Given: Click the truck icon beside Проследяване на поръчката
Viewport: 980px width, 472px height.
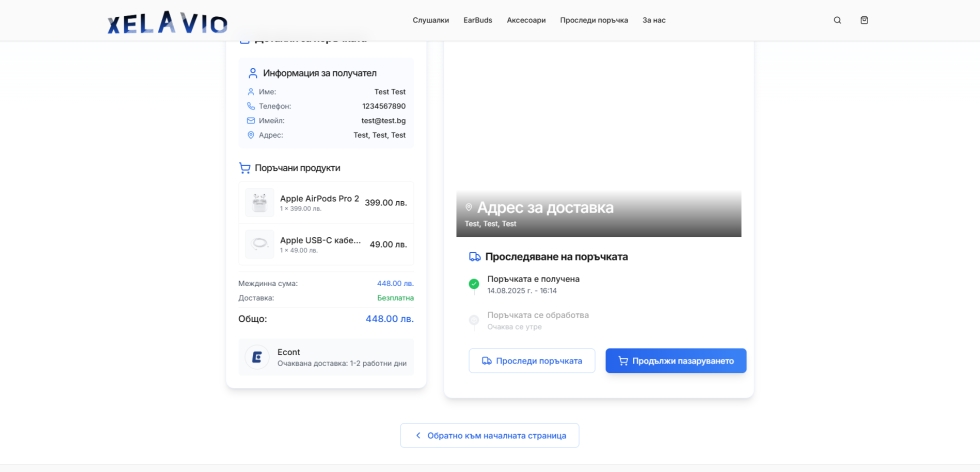Looking at the screenshot, I should (474, 257).
